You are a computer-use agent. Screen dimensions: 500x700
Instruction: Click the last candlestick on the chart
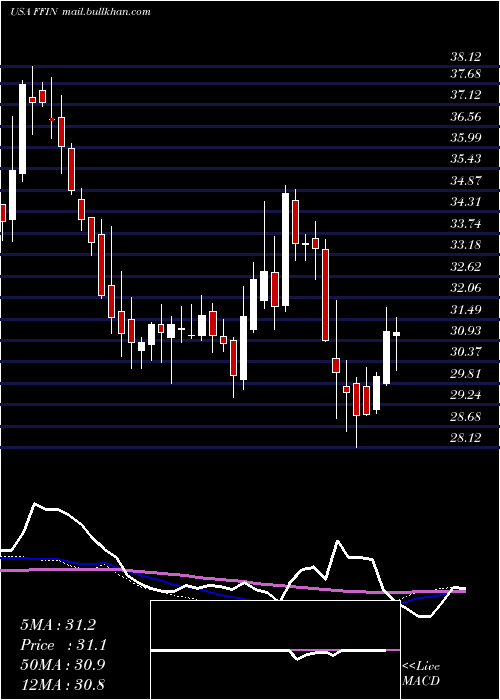(396, 344)
